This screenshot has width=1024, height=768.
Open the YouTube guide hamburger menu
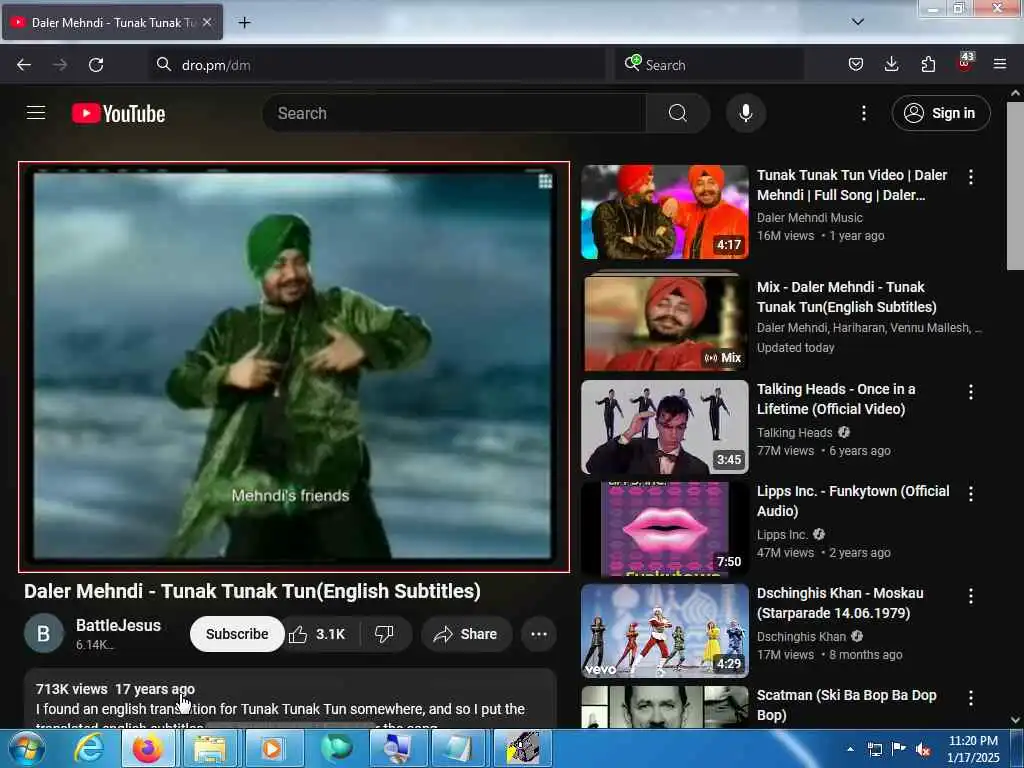coord(36,113)
